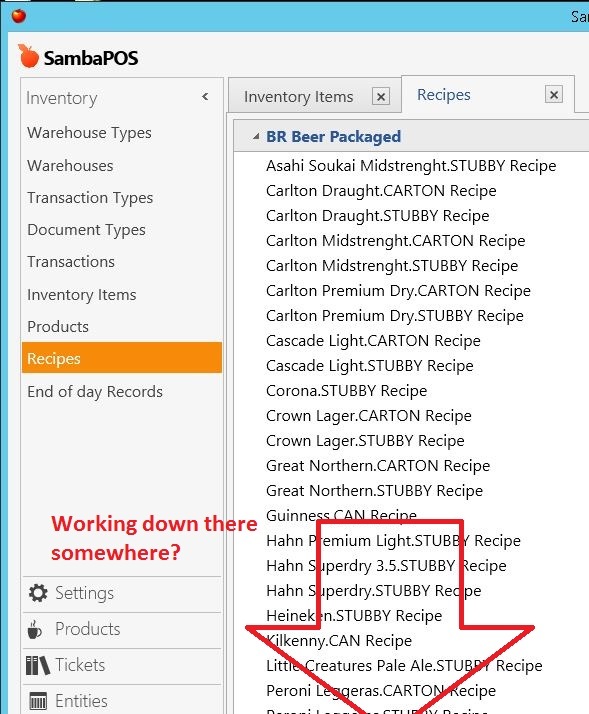This screenshot has height=714, width=589.
Task: Open Warehouses in sidebar
Action: [70, 166]
